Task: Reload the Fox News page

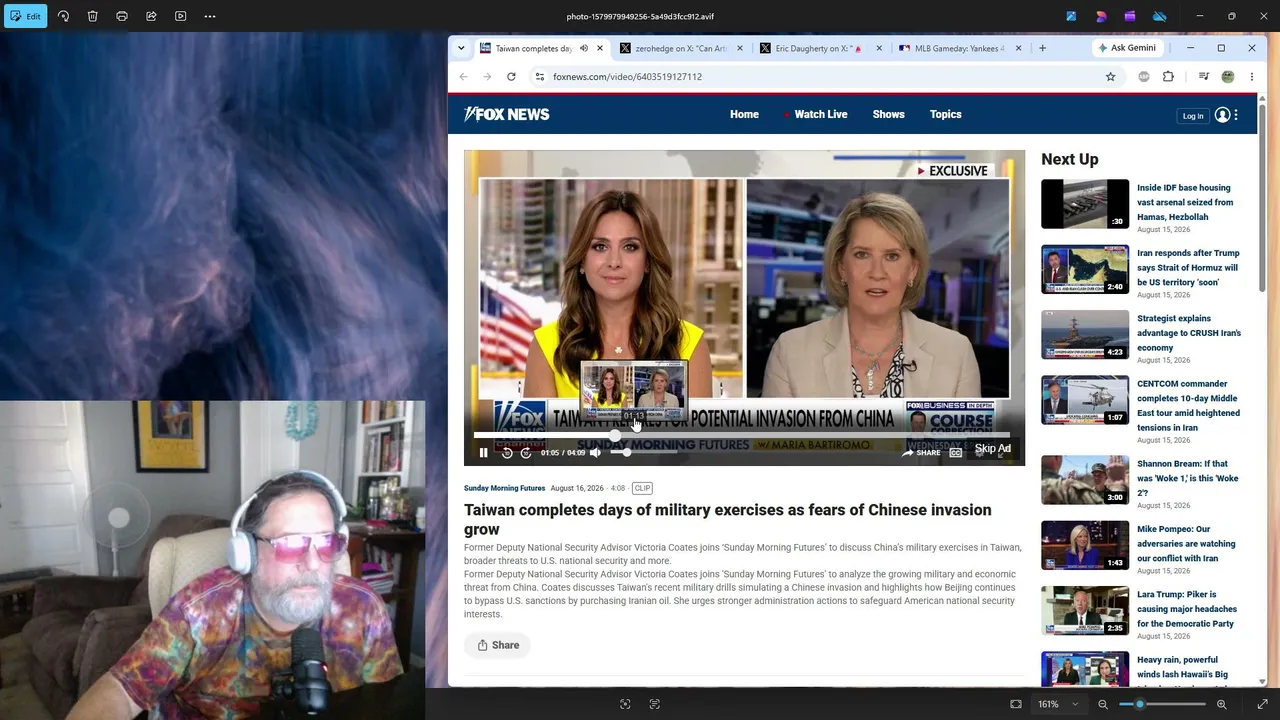Action: tap(511, 77)
